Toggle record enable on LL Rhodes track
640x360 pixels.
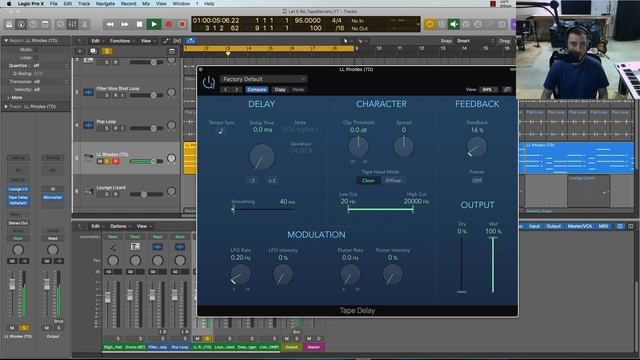pyautogui.click(x=116, y=161)
